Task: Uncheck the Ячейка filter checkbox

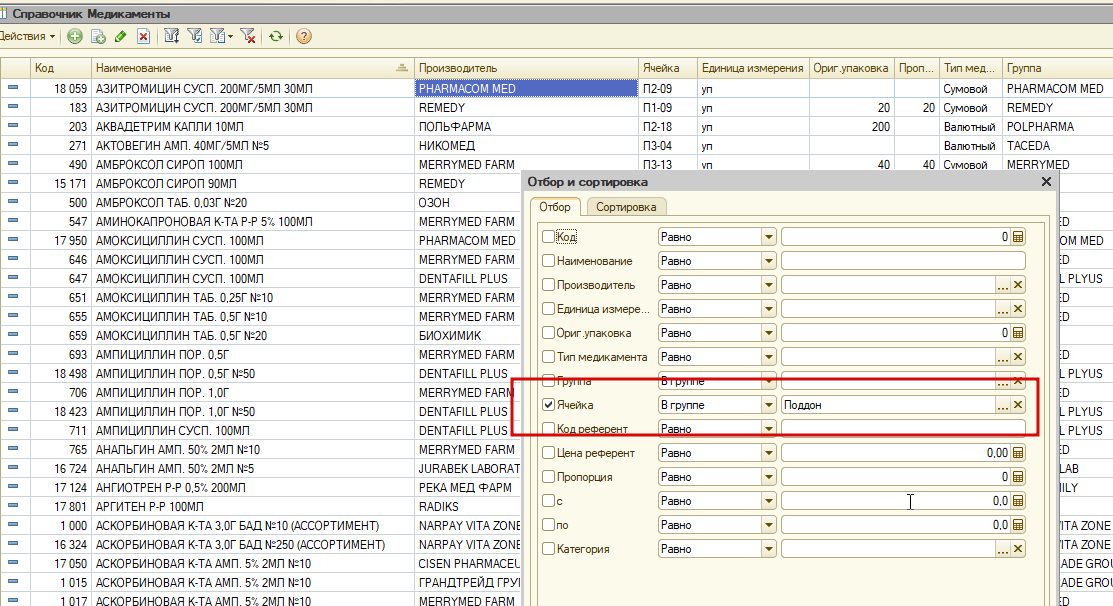Action: pos(548,405)
